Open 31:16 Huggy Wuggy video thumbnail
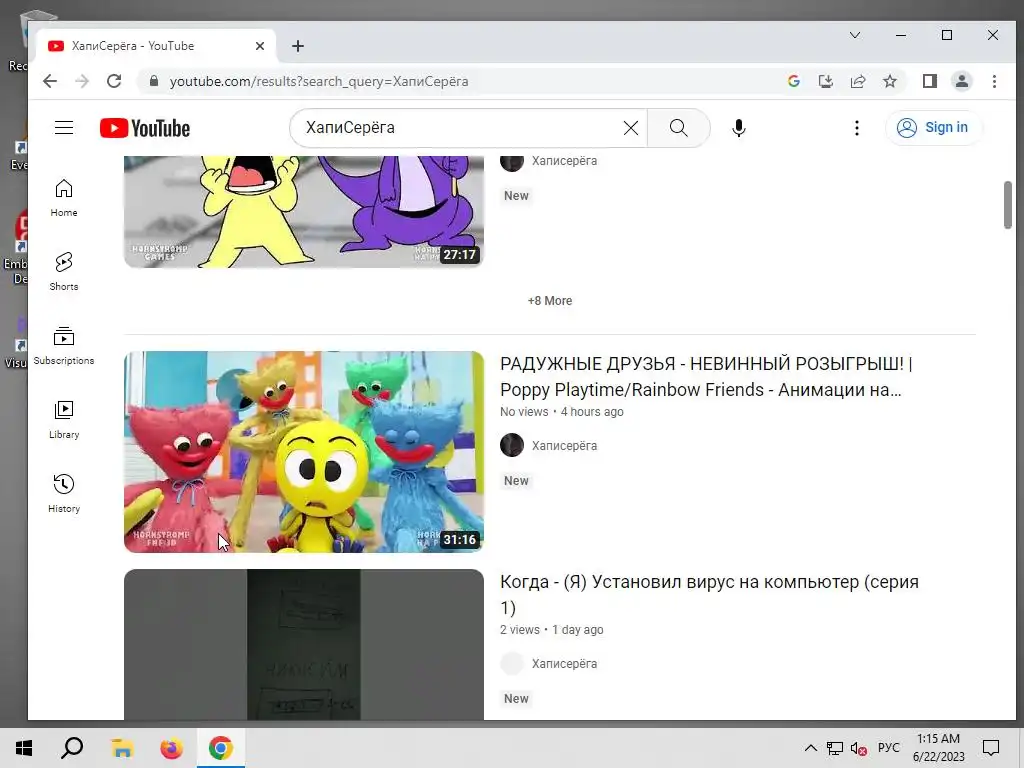Image resolution: width=1024 pixels, height=768 pixels. click(x=304, y=452)
